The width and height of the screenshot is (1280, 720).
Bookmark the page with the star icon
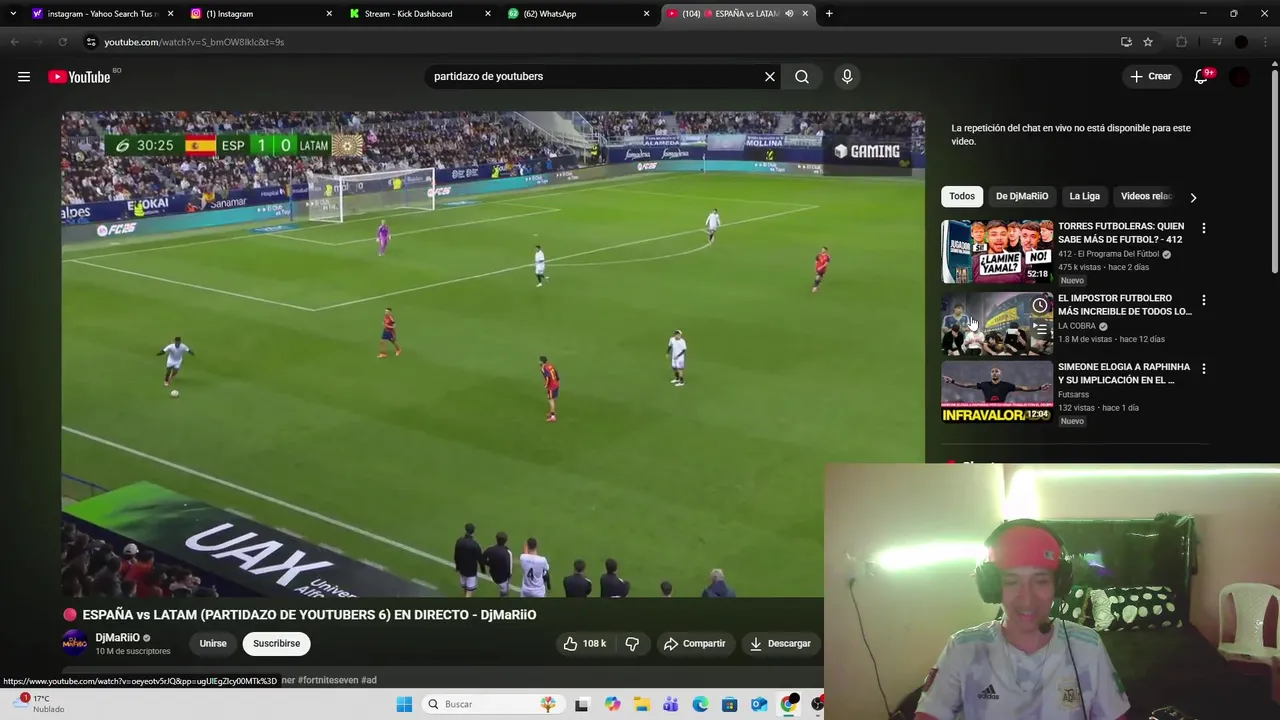click(x=1148, y=42)
